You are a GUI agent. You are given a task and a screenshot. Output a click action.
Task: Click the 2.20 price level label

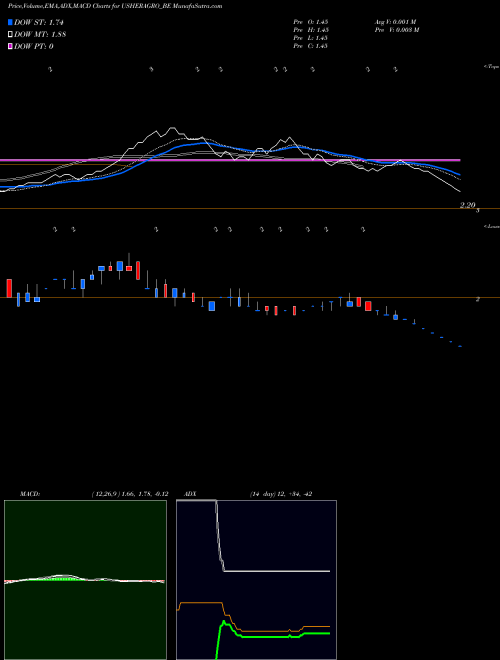(x=467, y=205)
